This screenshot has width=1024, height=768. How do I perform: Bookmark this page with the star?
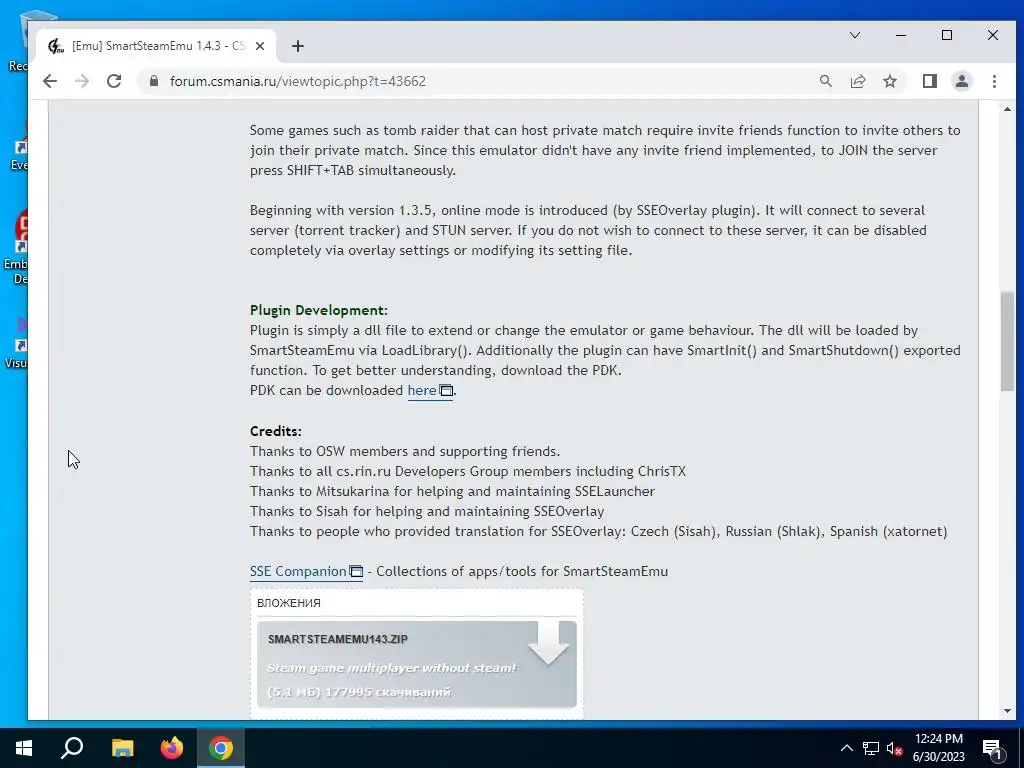(x=889, y=81)
